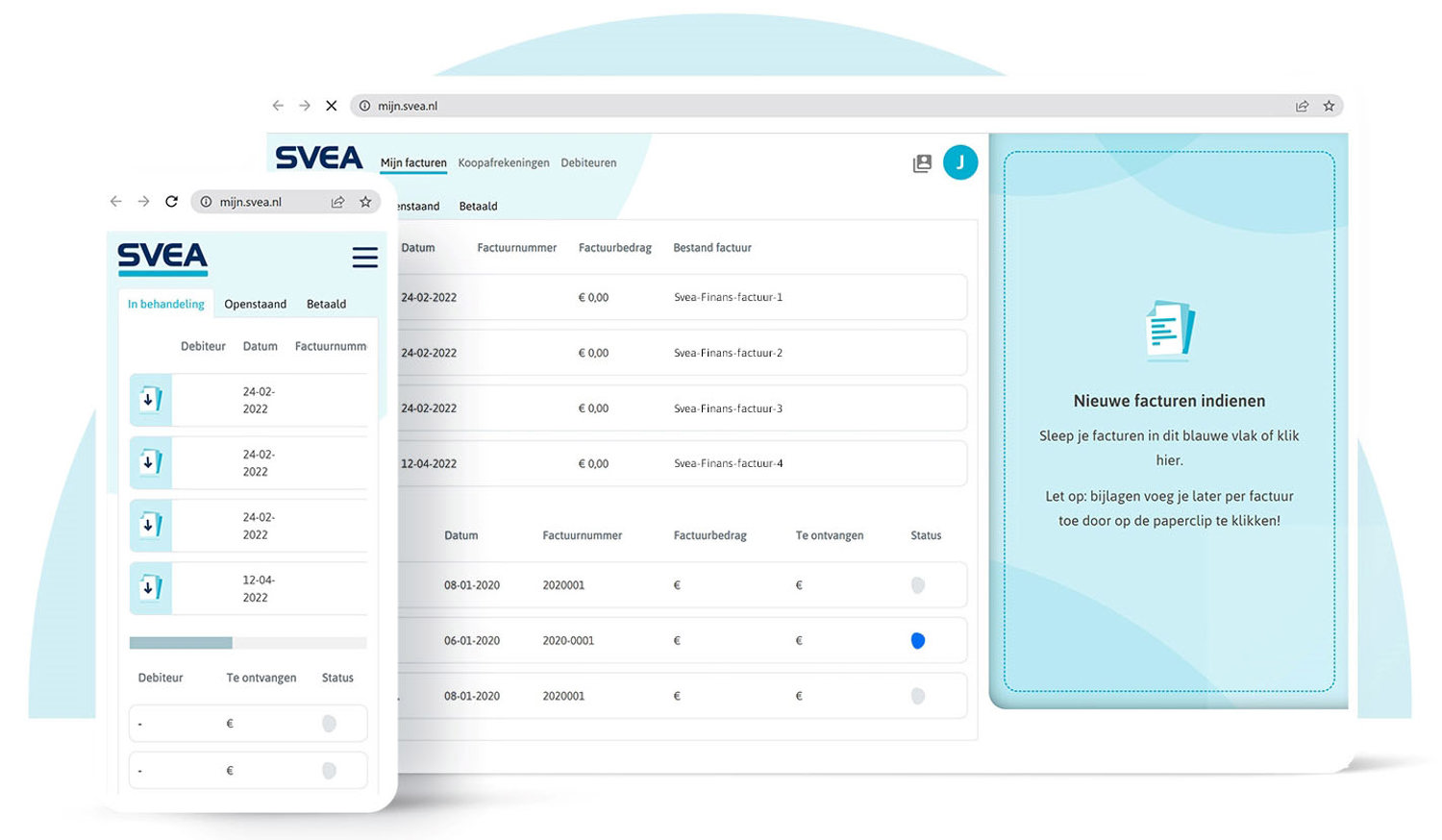Image resolution: width=1442 pixels, height=840 pixels.
Task: Go forward in the mobile browser window
Action: coord(143,202)
